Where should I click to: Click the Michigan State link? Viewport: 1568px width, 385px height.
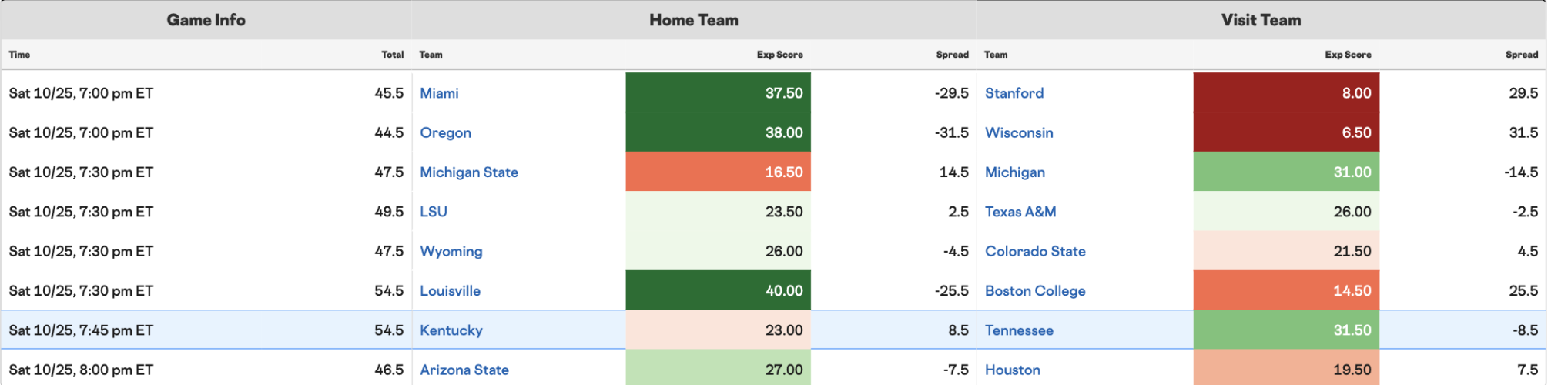(x=469, y=172)
